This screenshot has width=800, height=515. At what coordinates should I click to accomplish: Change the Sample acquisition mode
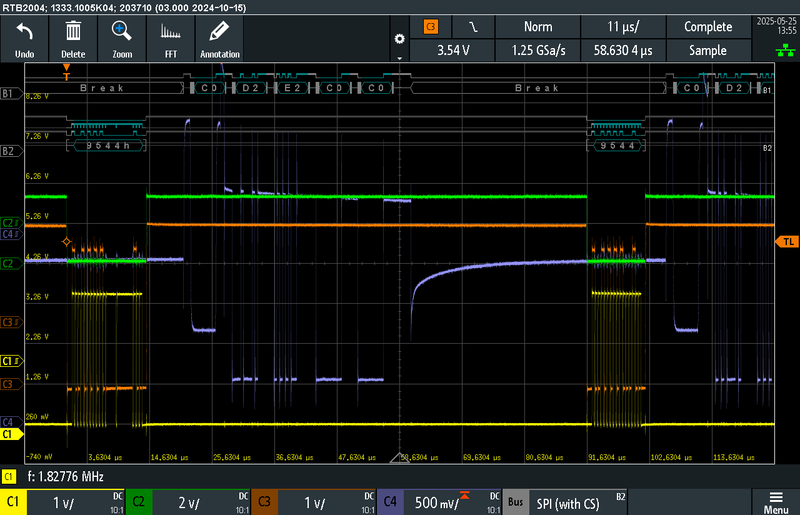pyautogui.click(x=708, y=50)
